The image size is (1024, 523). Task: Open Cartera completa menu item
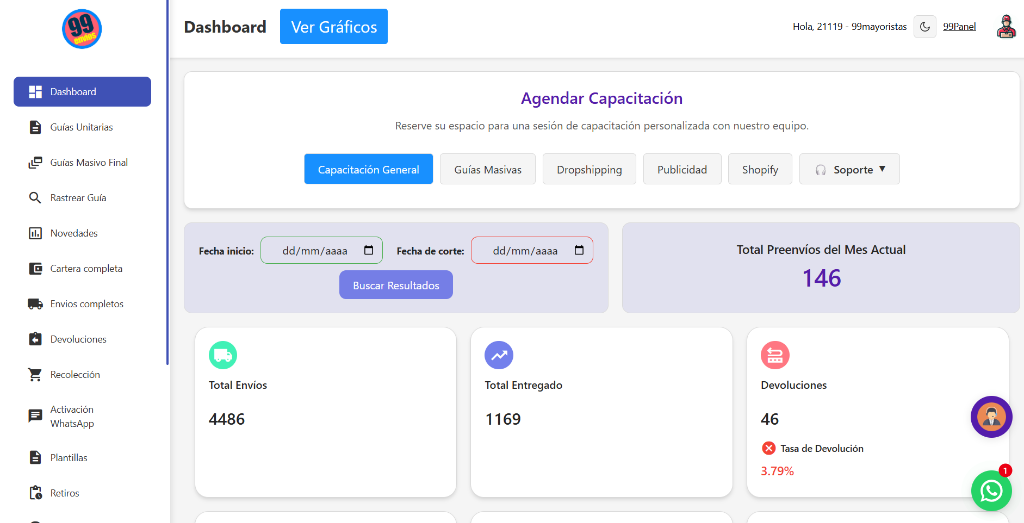[86, 269]
